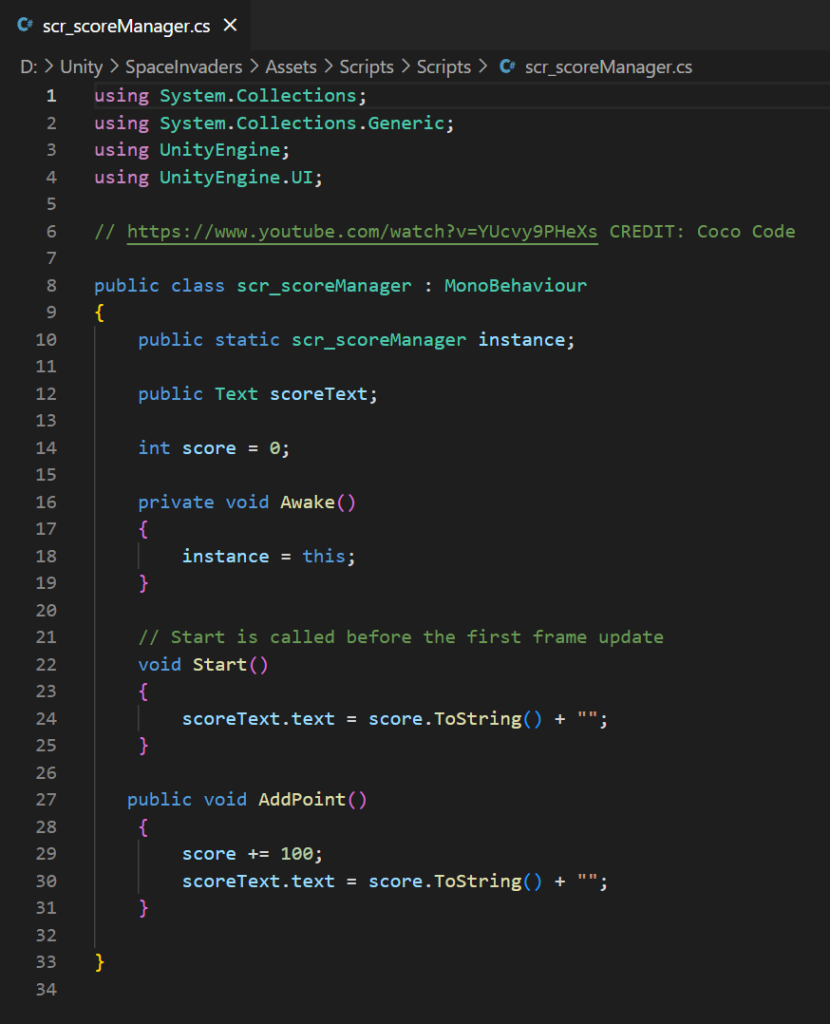Click line number 8 in the gutter
Image resolution: width=830 pixels, height=1024 pixels.
pyautogui.click(x=51, y=286)
